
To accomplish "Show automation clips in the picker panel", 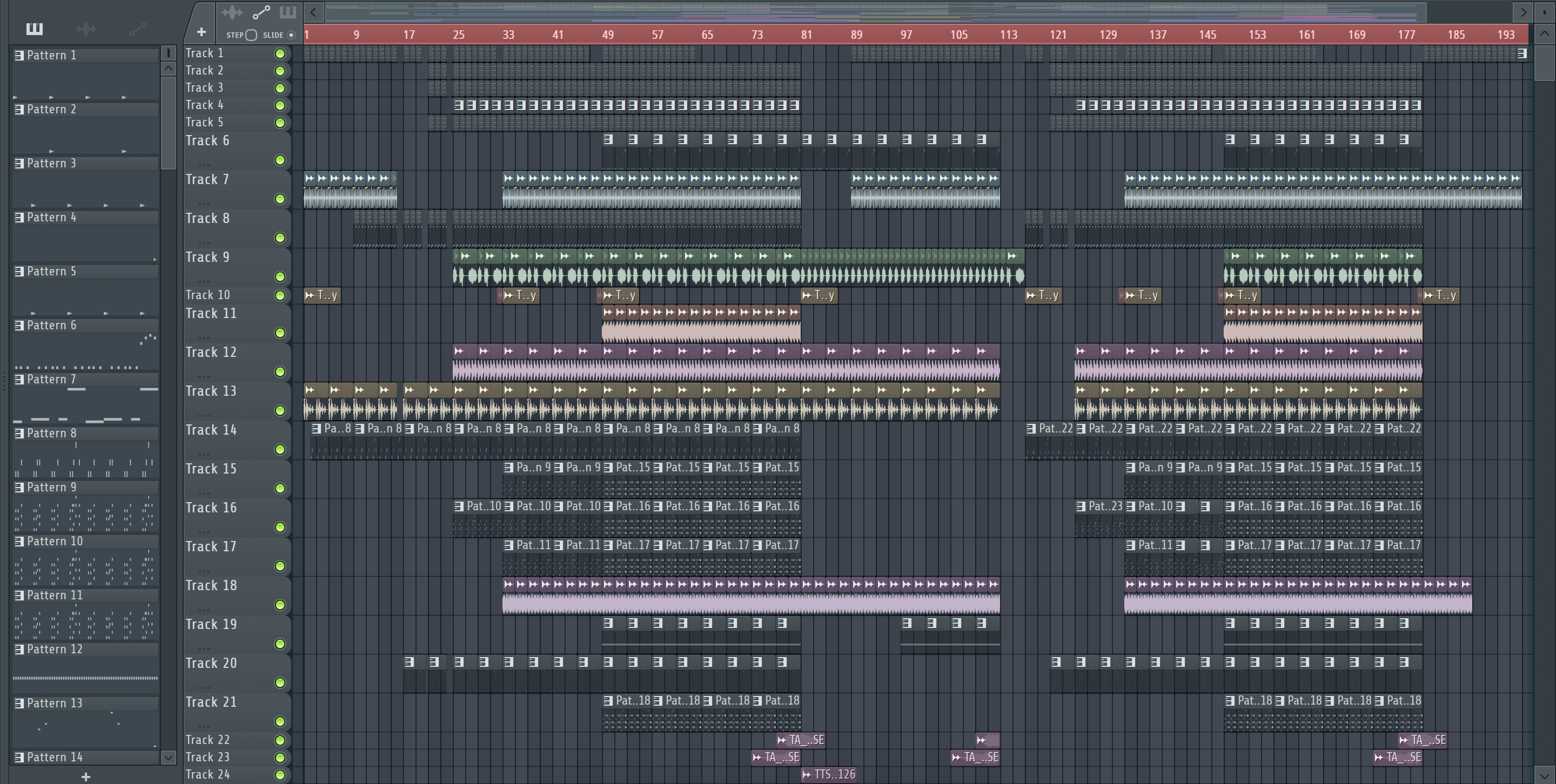I will point(138,29).
